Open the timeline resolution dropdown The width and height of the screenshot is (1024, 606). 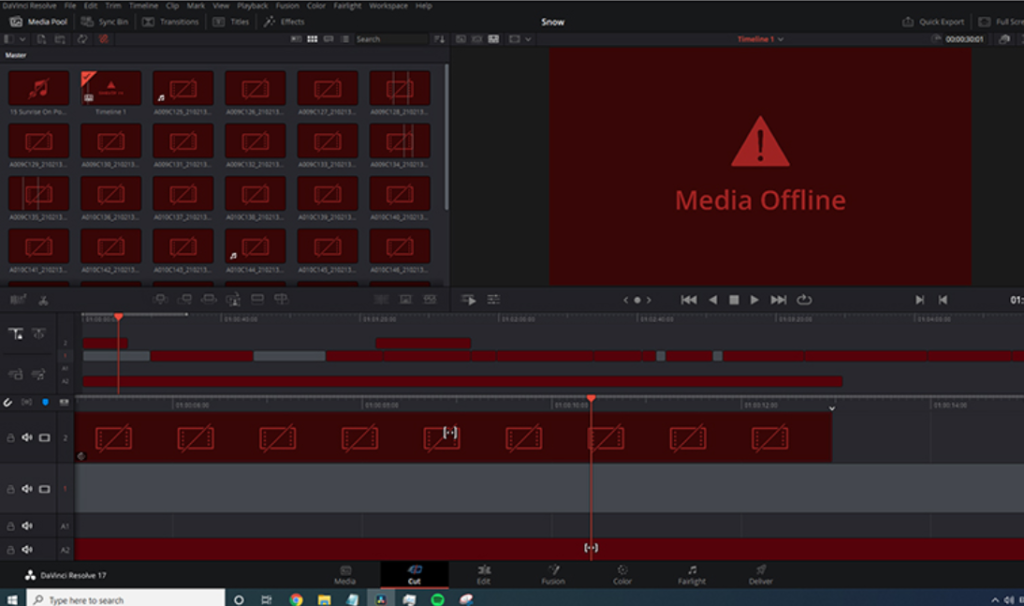pyautogui.click(x=520, y=39)
